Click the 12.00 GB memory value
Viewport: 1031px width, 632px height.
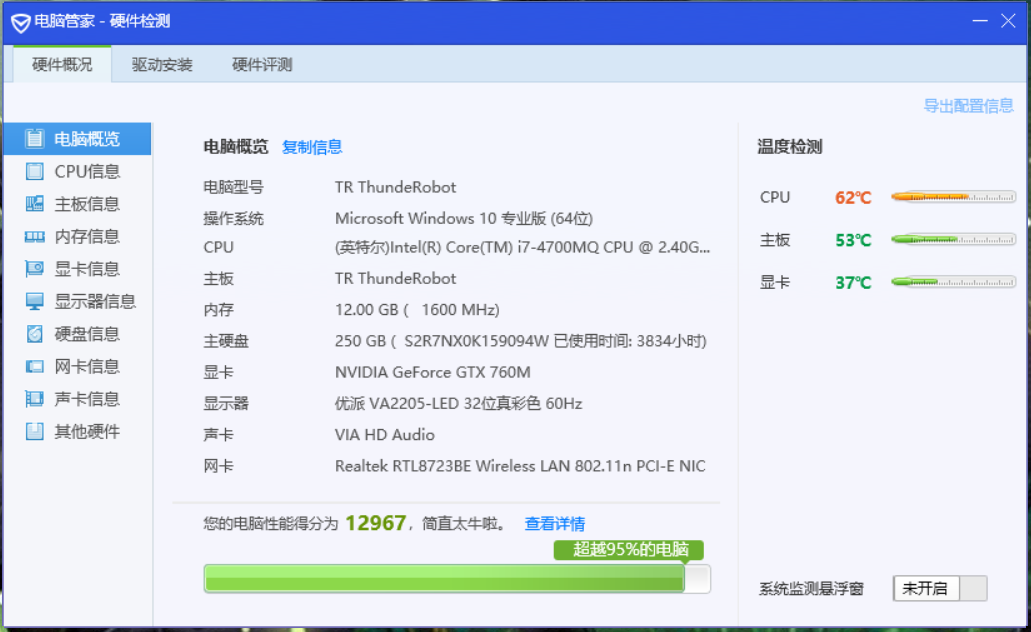tap(417, 310)
